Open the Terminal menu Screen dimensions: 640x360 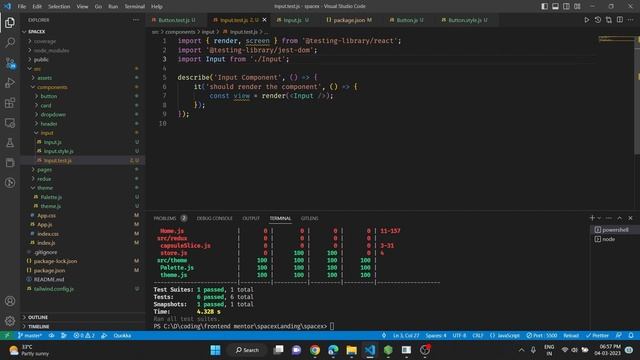(134, 7)
